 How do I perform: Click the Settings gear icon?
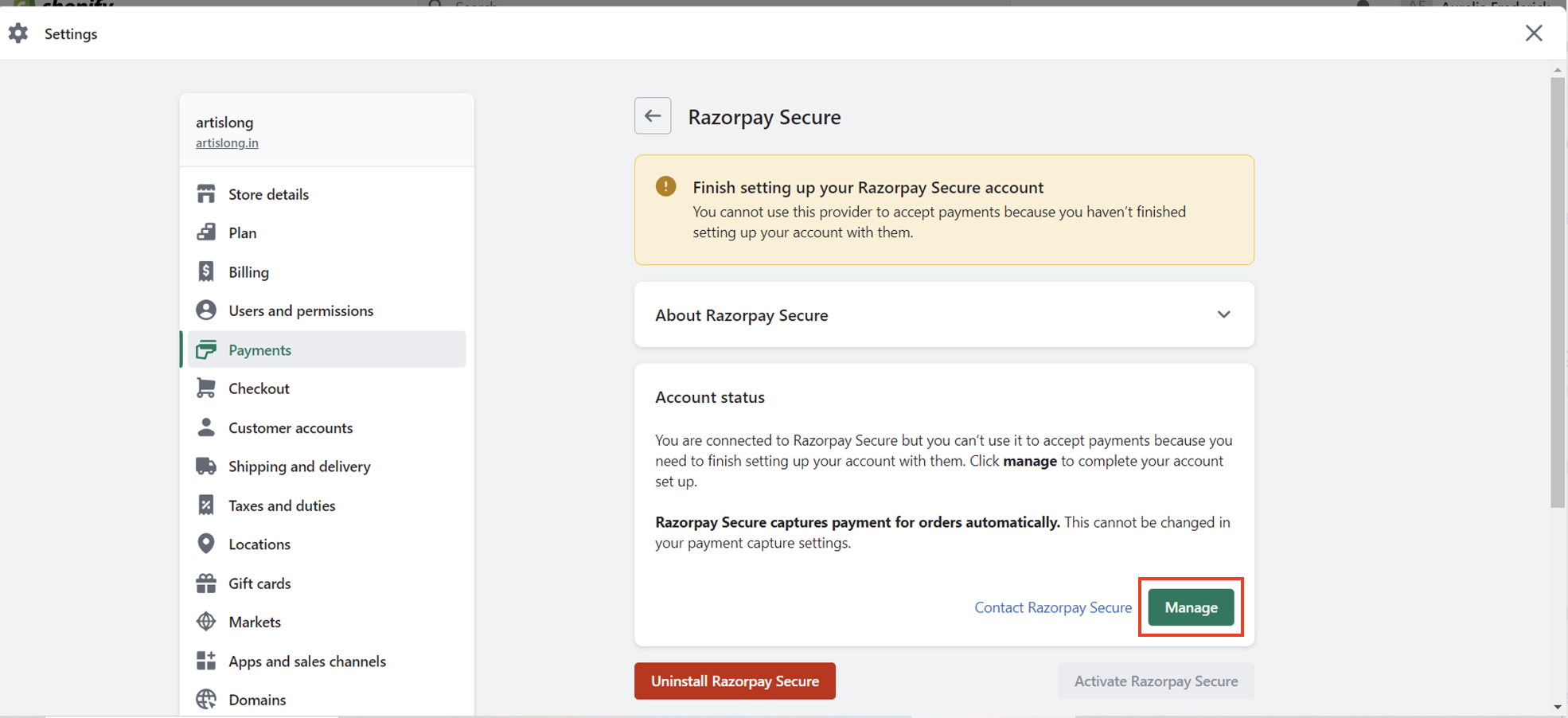(x=18, y=33)
